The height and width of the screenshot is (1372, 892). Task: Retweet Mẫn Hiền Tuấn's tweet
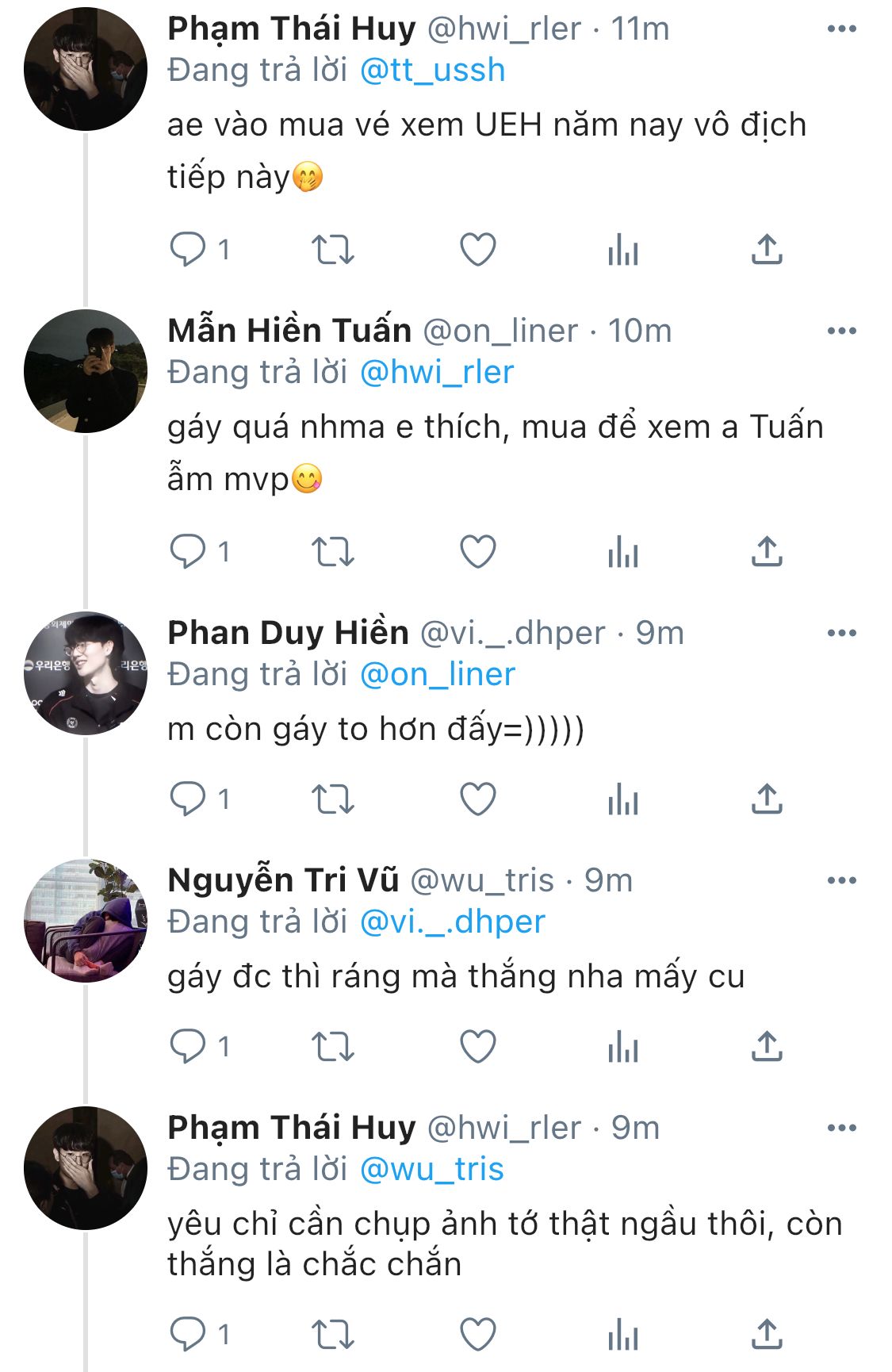[332, 552]
